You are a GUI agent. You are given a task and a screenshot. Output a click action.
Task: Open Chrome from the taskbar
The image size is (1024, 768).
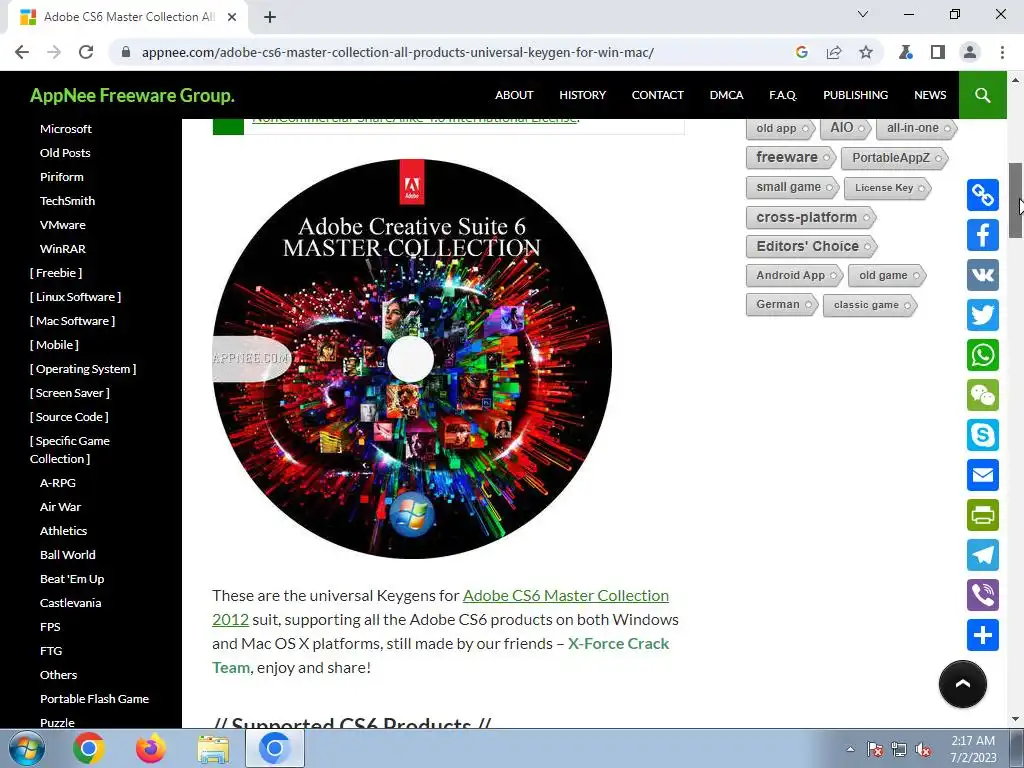(89, 748)
